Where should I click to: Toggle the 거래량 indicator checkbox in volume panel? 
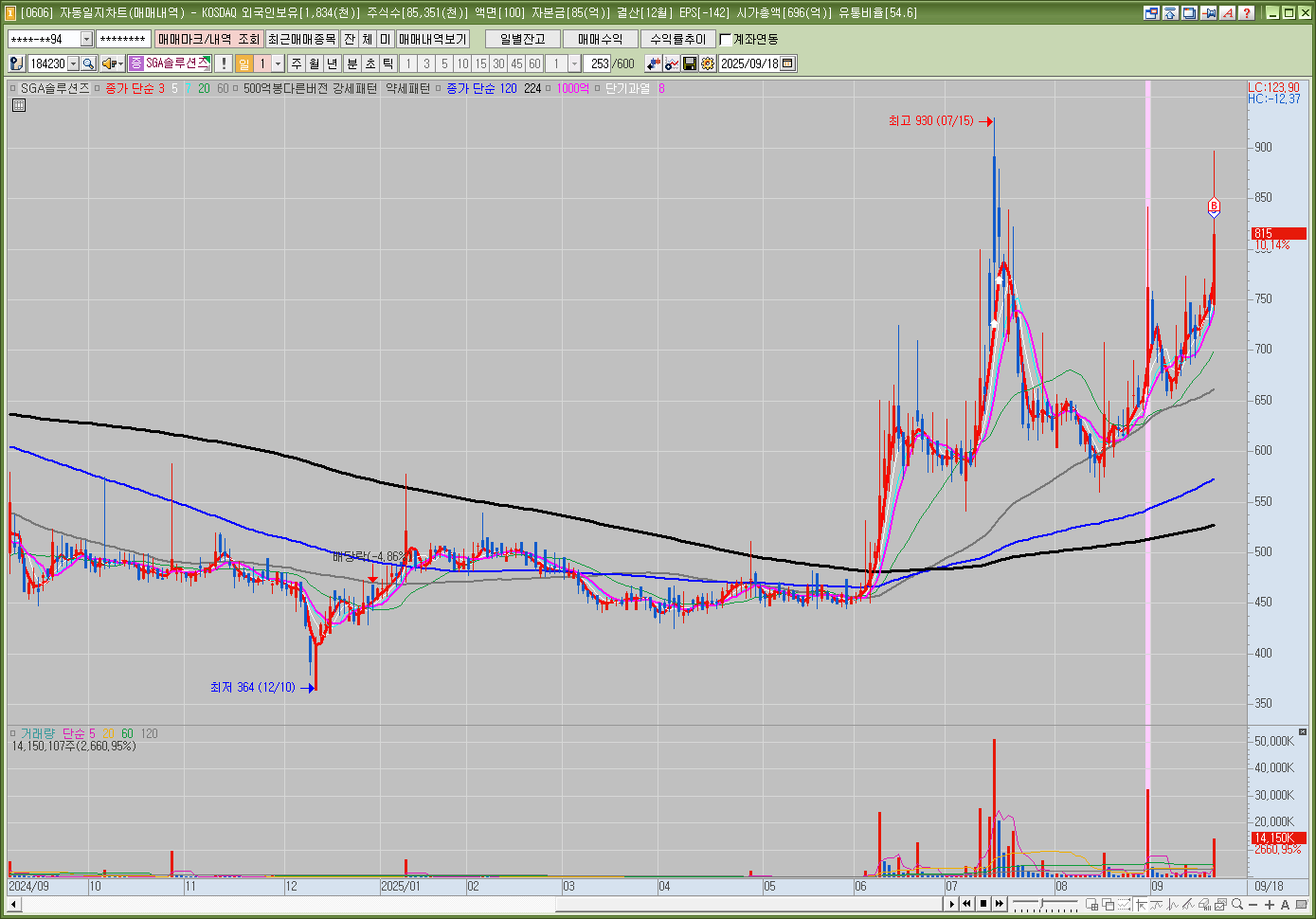[x=13, y=733]
